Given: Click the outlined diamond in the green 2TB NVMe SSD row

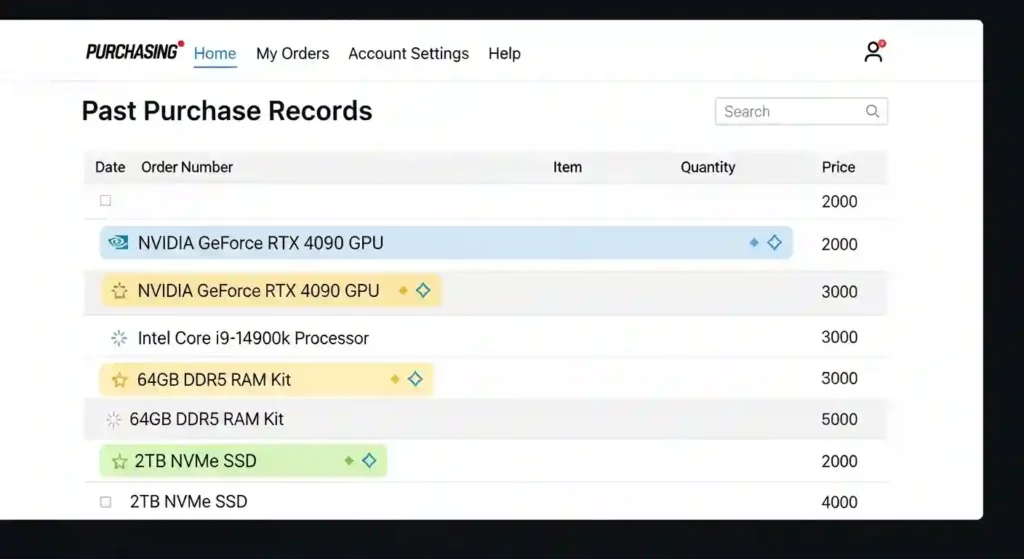Looking at the screenshot, I should [x=369, y=460].
